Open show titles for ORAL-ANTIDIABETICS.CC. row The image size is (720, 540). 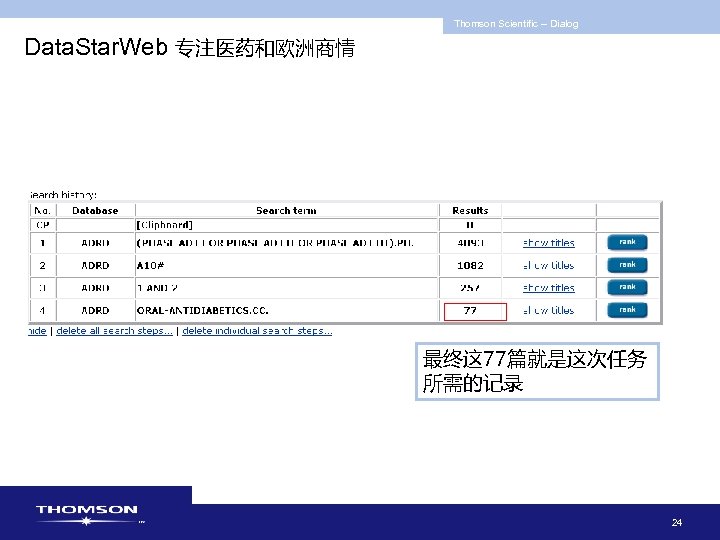(549, 310)
